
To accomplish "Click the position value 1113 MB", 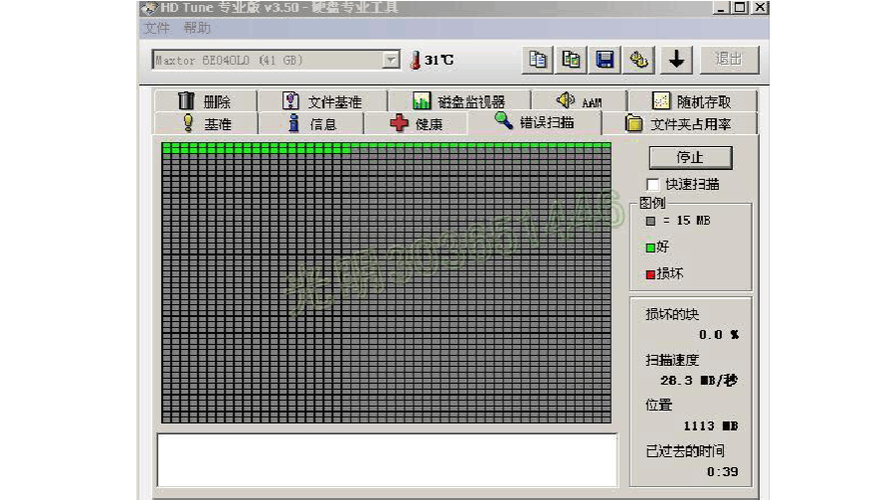I will click(x=711, y=426).
